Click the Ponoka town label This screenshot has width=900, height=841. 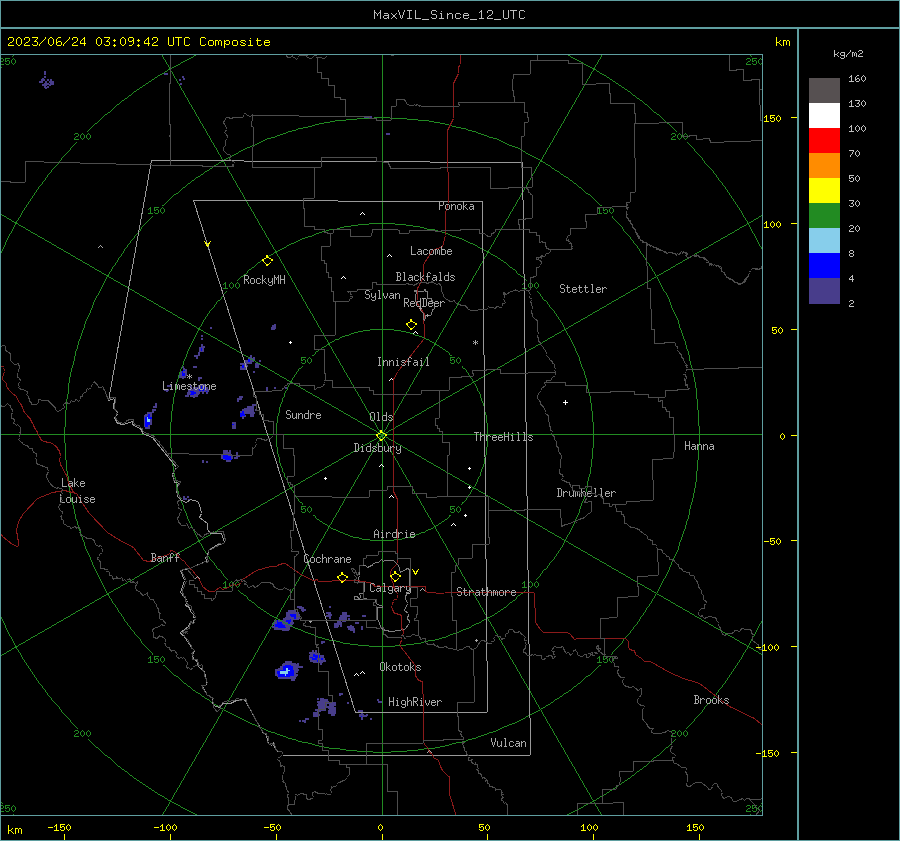(x=456, y=206)
